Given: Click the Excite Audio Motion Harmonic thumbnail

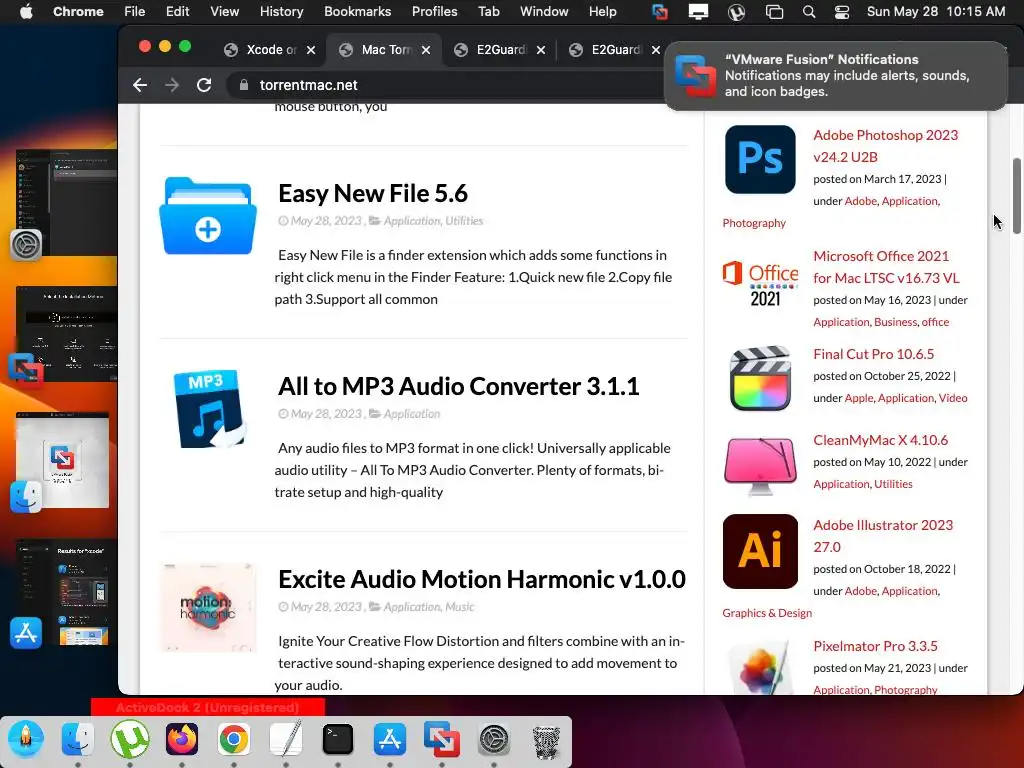Looking at the screenshot, I should tap(208, 607).
